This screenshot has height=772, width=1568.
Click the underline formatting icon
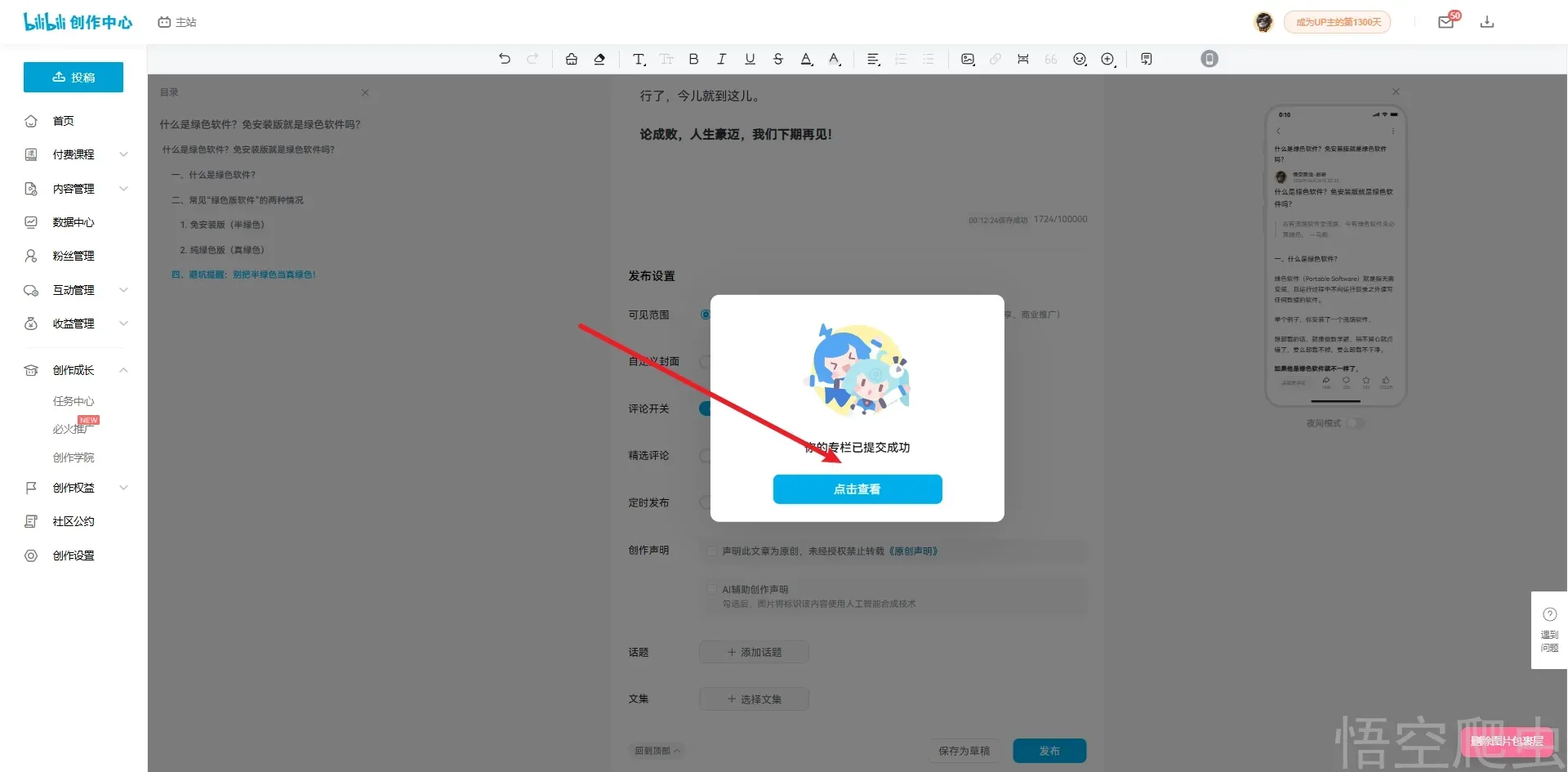750,59
